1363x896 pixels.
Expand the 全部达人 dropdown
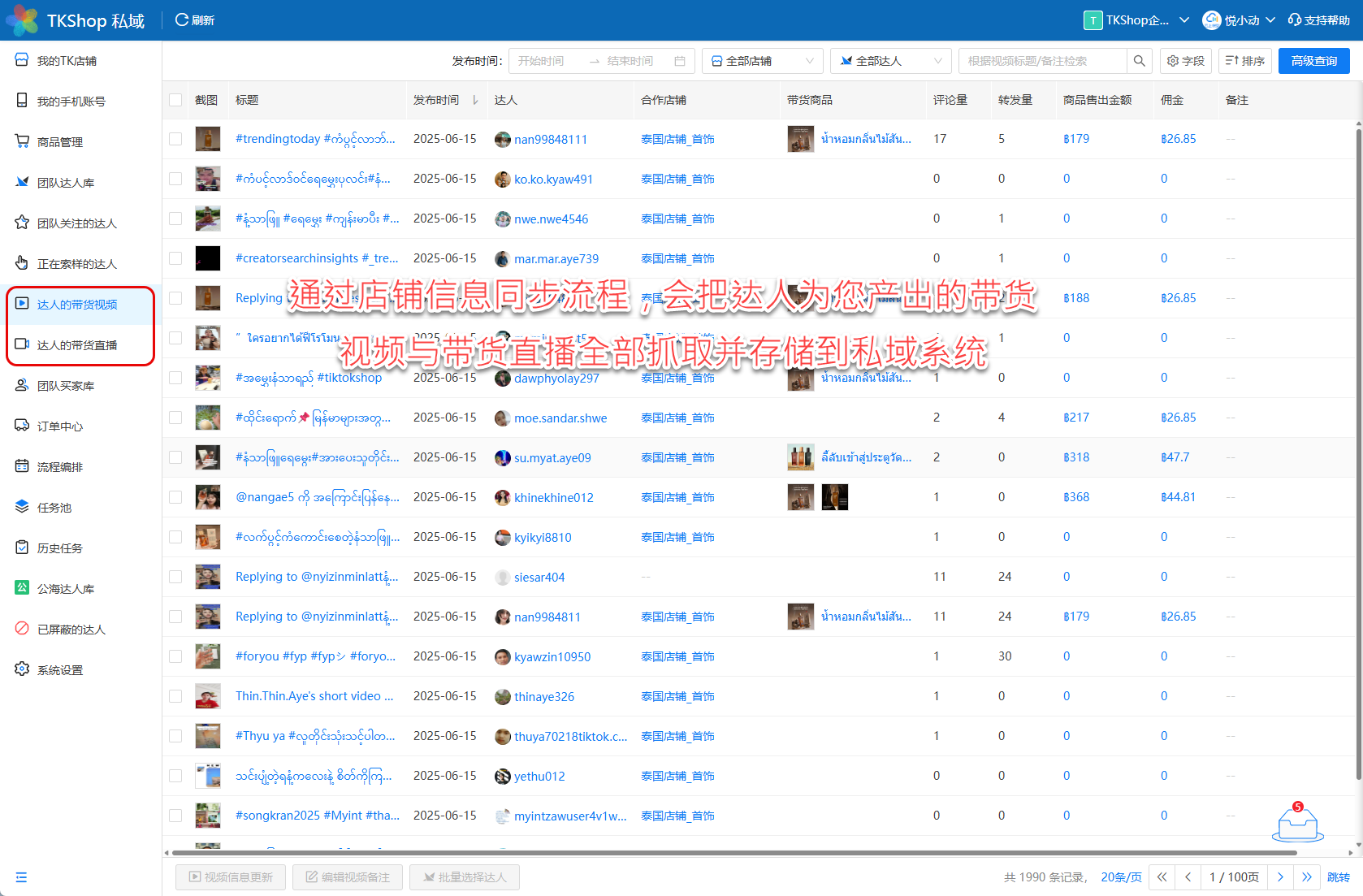pyautogui.click(x=890, y=61)
